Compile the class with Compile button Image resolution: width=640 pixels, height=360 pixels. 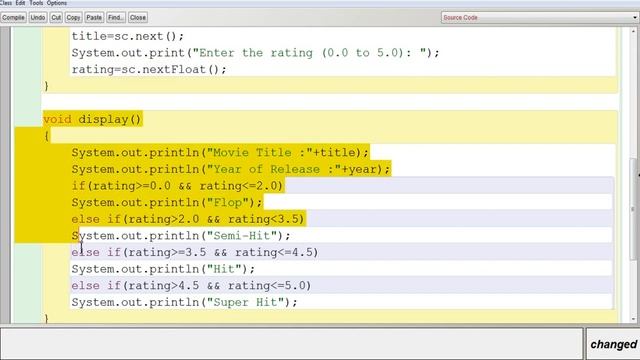point(13,18)
